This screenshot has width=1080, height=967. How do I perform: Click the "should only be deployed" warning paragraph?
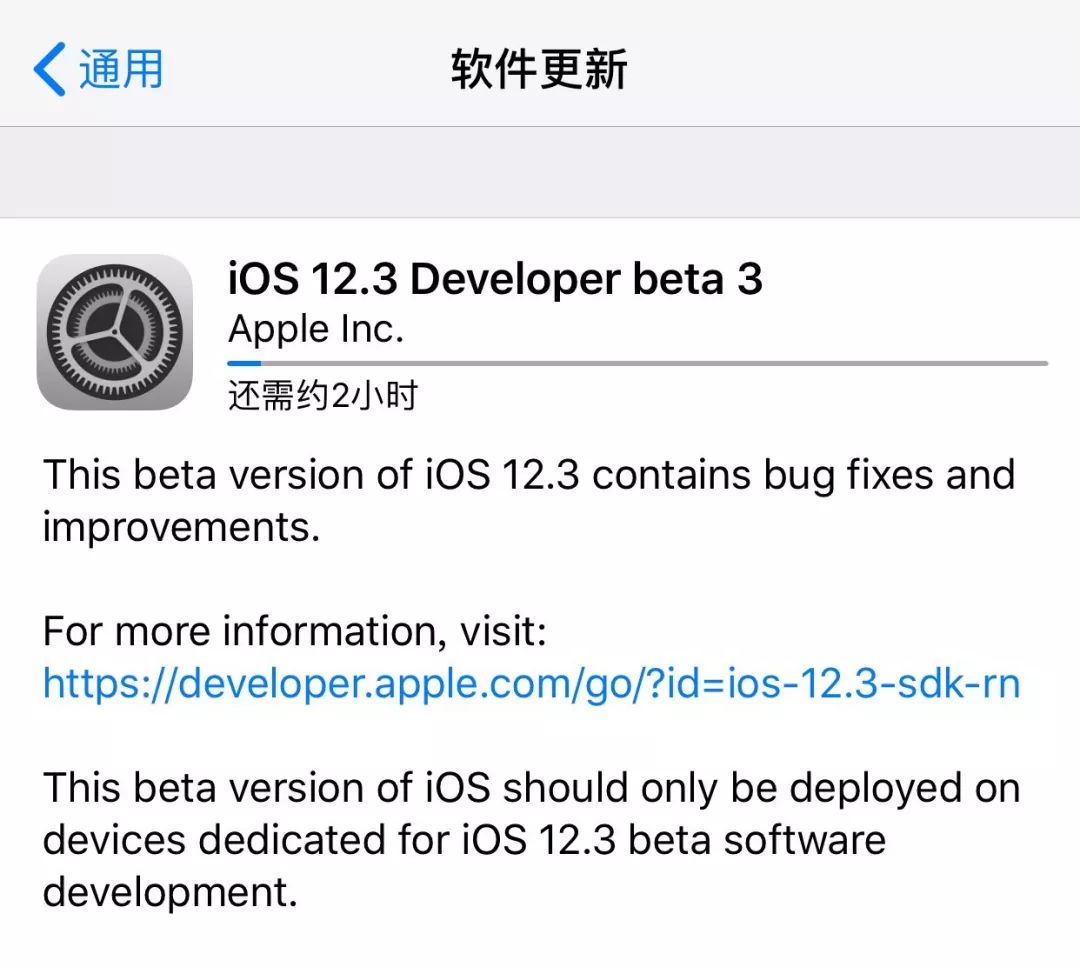[531, 839]
